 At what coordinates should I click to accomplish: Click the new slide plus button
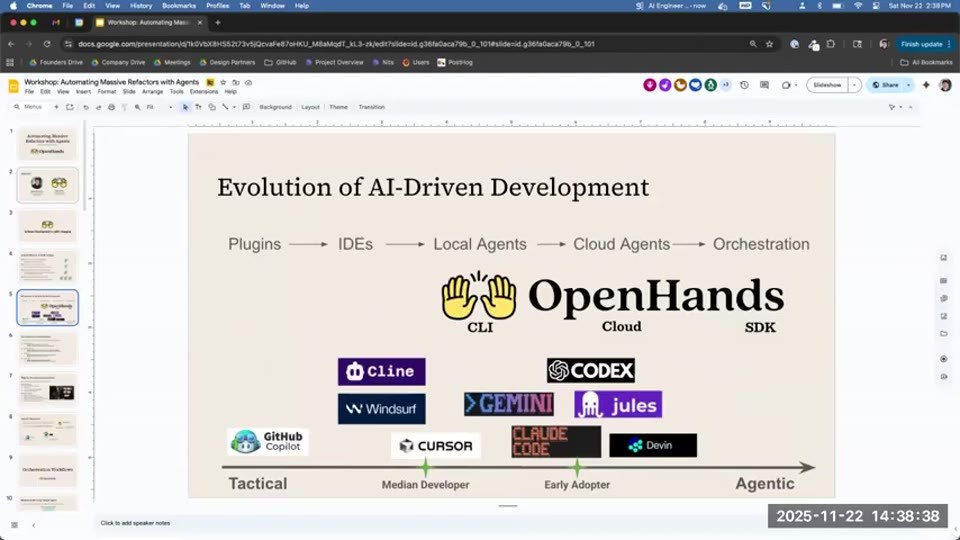tap(56, 107)
